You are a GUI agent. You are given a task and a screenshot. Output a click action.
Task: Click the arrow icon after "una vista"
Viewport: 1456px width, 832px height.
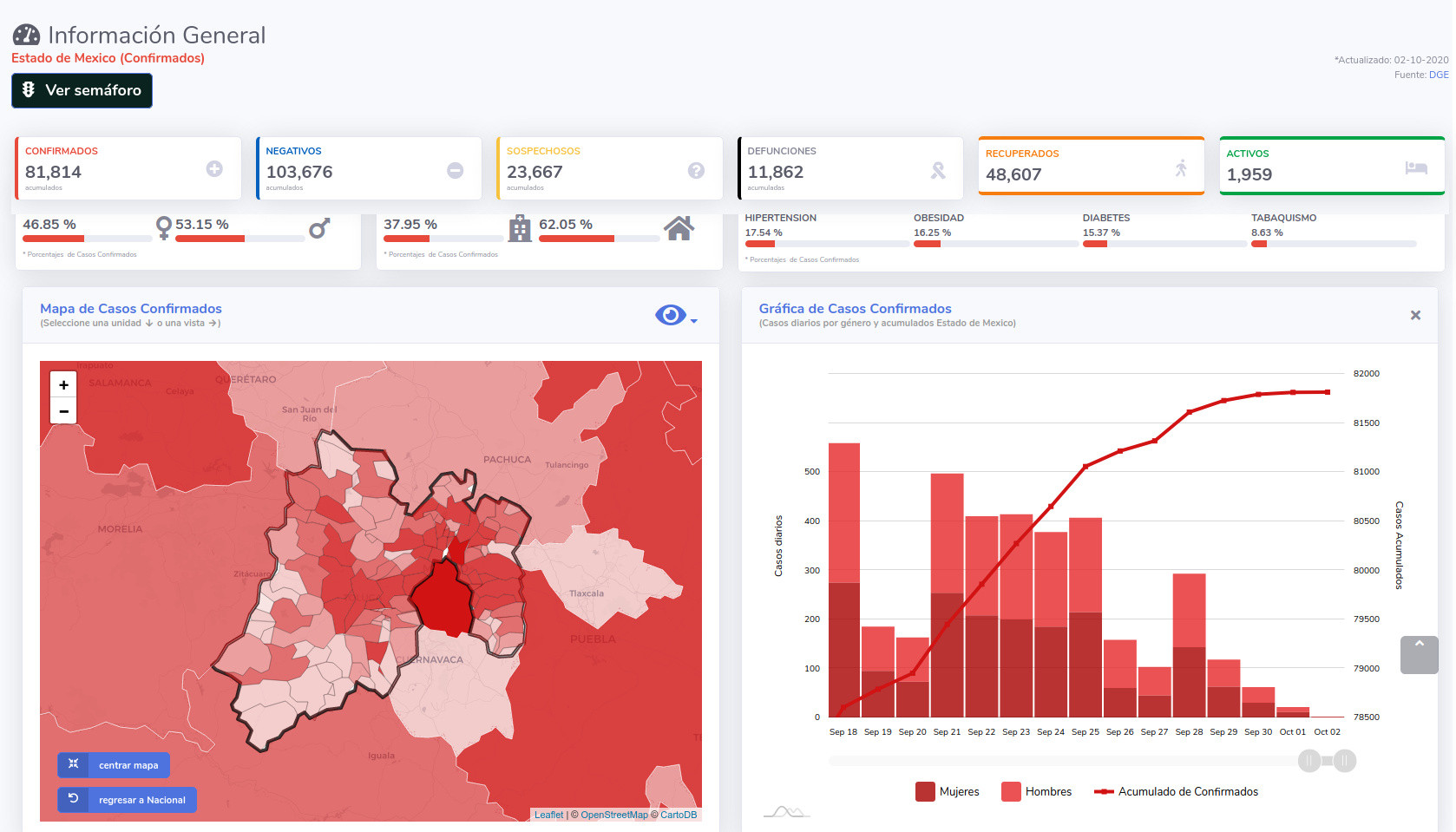(x=212, y=324)
